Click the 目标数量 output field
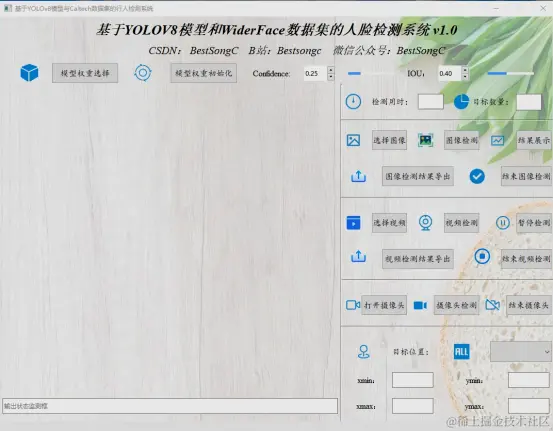554x432 pixels. click(x=529, y=102)
